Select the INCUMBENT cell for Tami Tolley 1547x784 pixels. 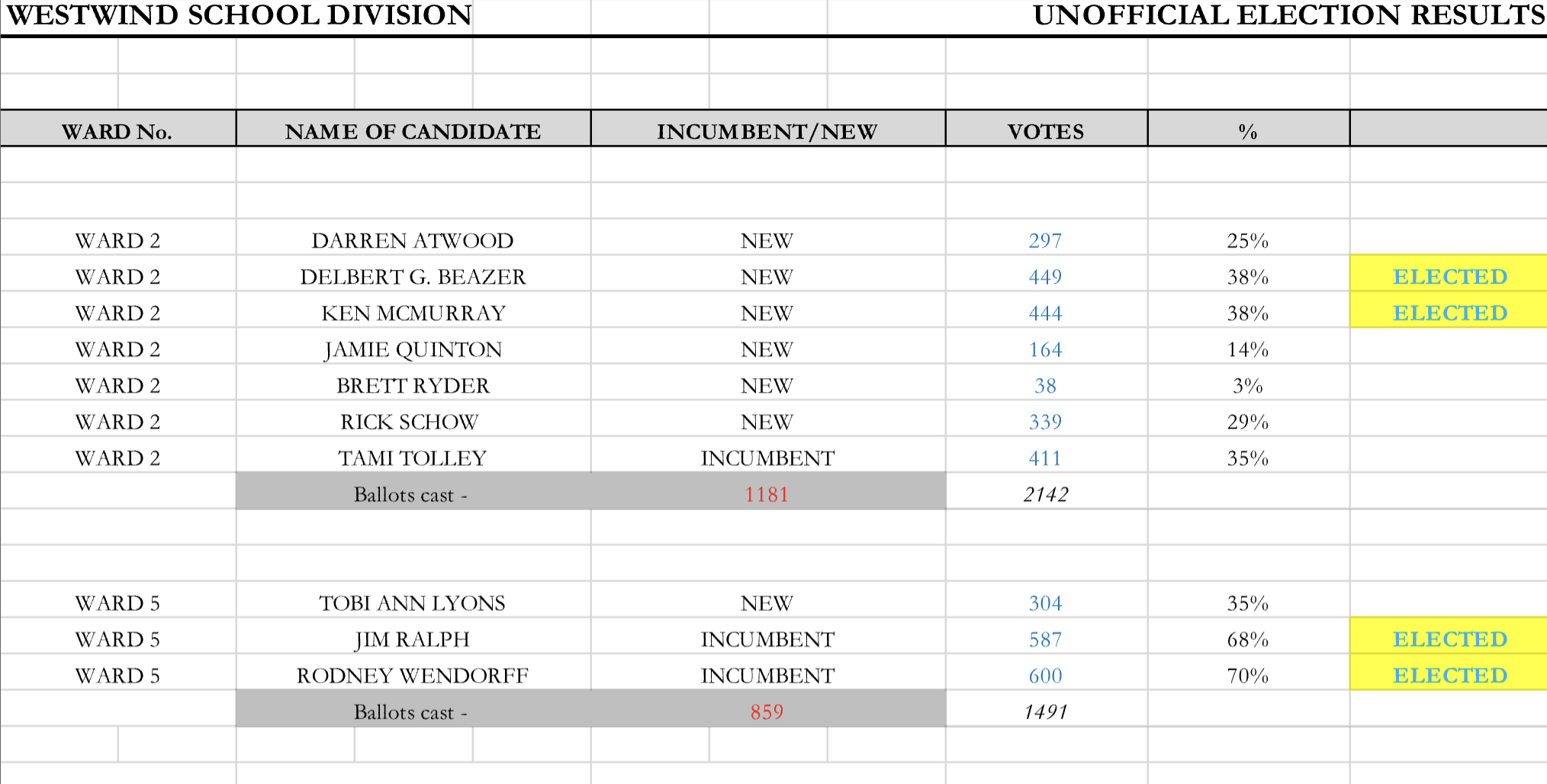coord(767,458)
